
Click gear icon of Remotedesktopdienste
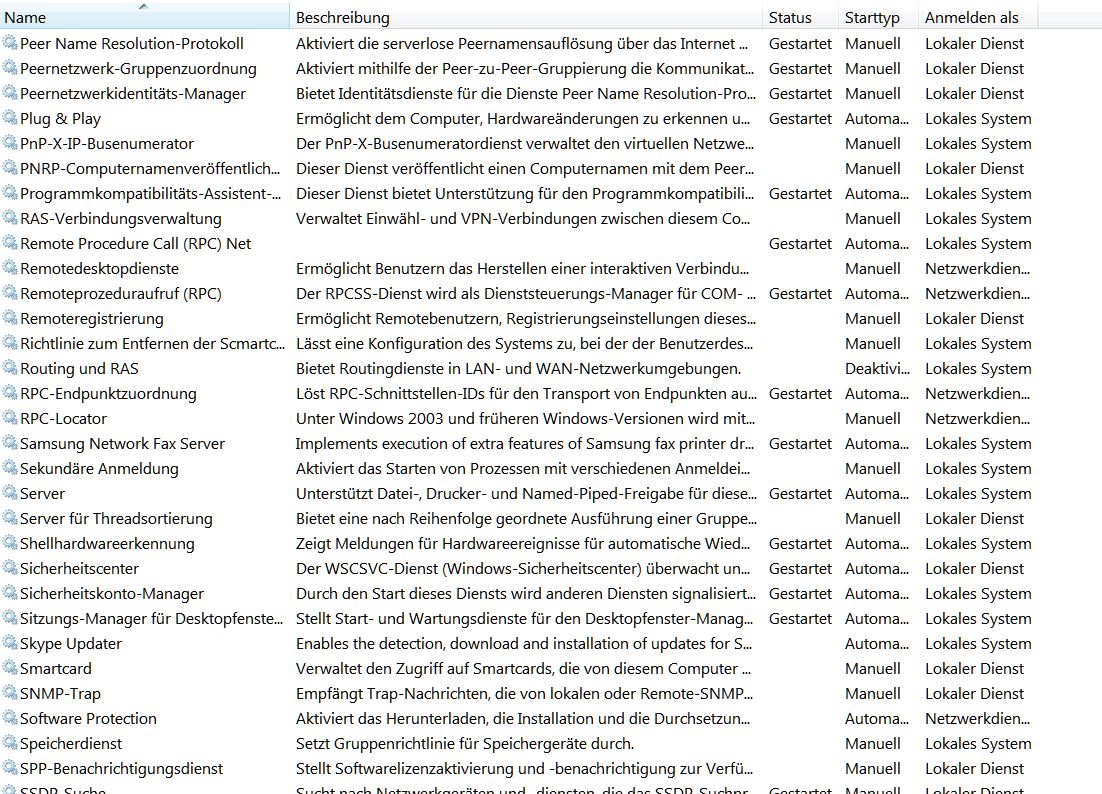tap(10, 268)
